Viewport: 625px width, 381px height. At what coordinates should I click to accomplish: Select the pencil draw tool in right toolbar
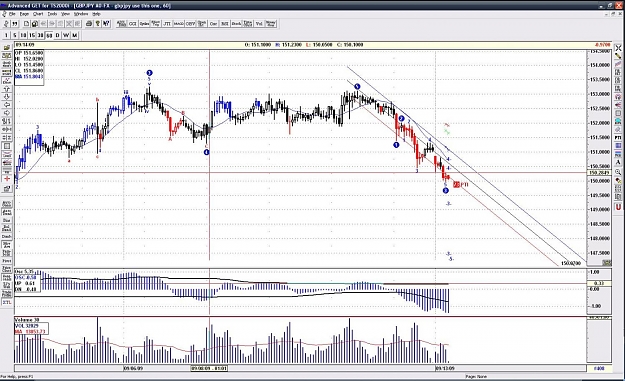618,56
